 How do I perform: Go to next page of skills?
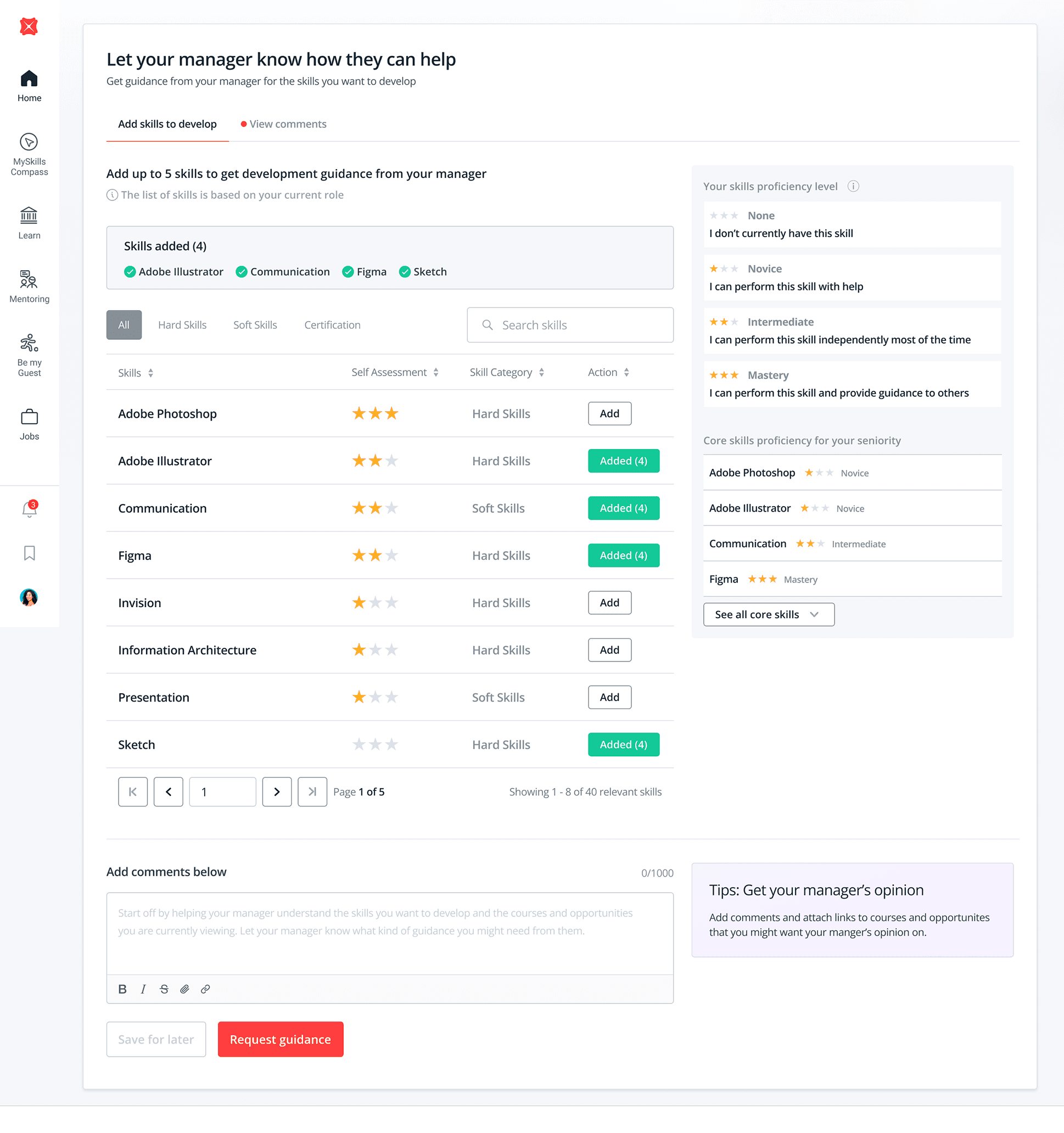[x=276, y=792]
